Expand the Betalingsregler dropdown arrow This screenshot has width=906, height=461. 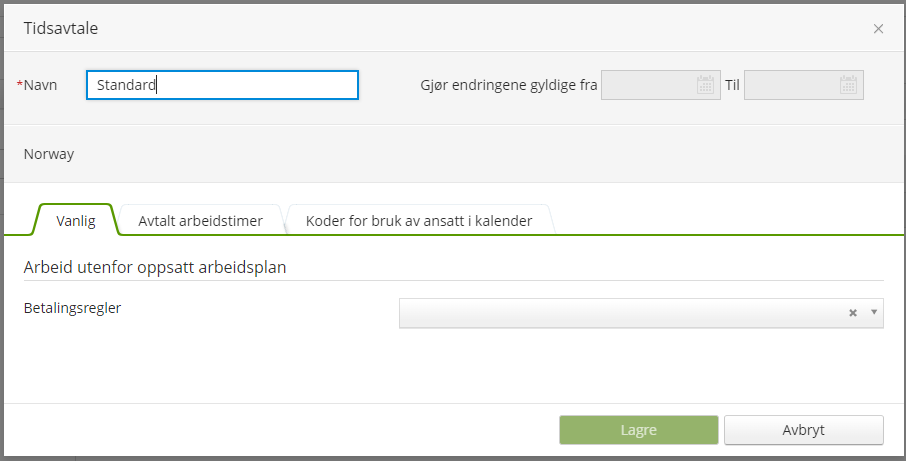coord(874,312)
